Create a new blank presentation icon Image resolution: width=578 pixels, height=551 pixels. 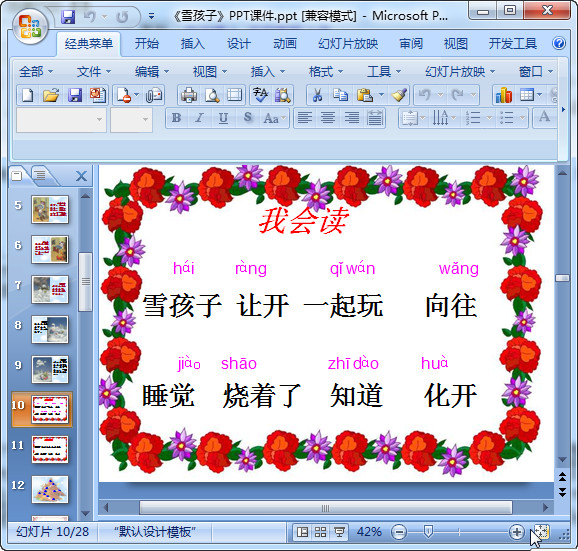coord(28,95)
